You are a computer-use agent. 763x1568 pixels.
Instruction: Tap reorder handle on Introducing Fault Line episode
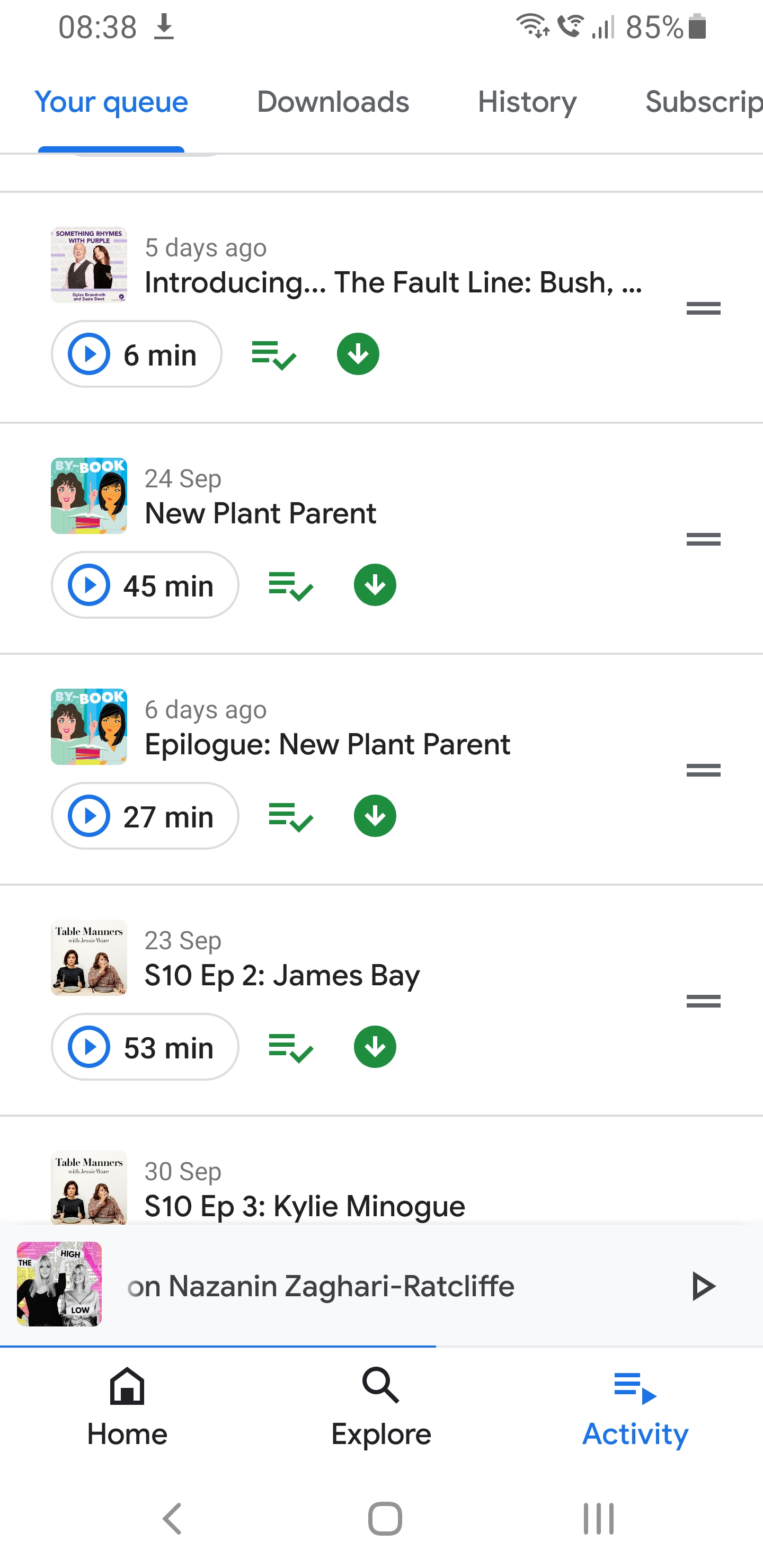pos(703,309)
